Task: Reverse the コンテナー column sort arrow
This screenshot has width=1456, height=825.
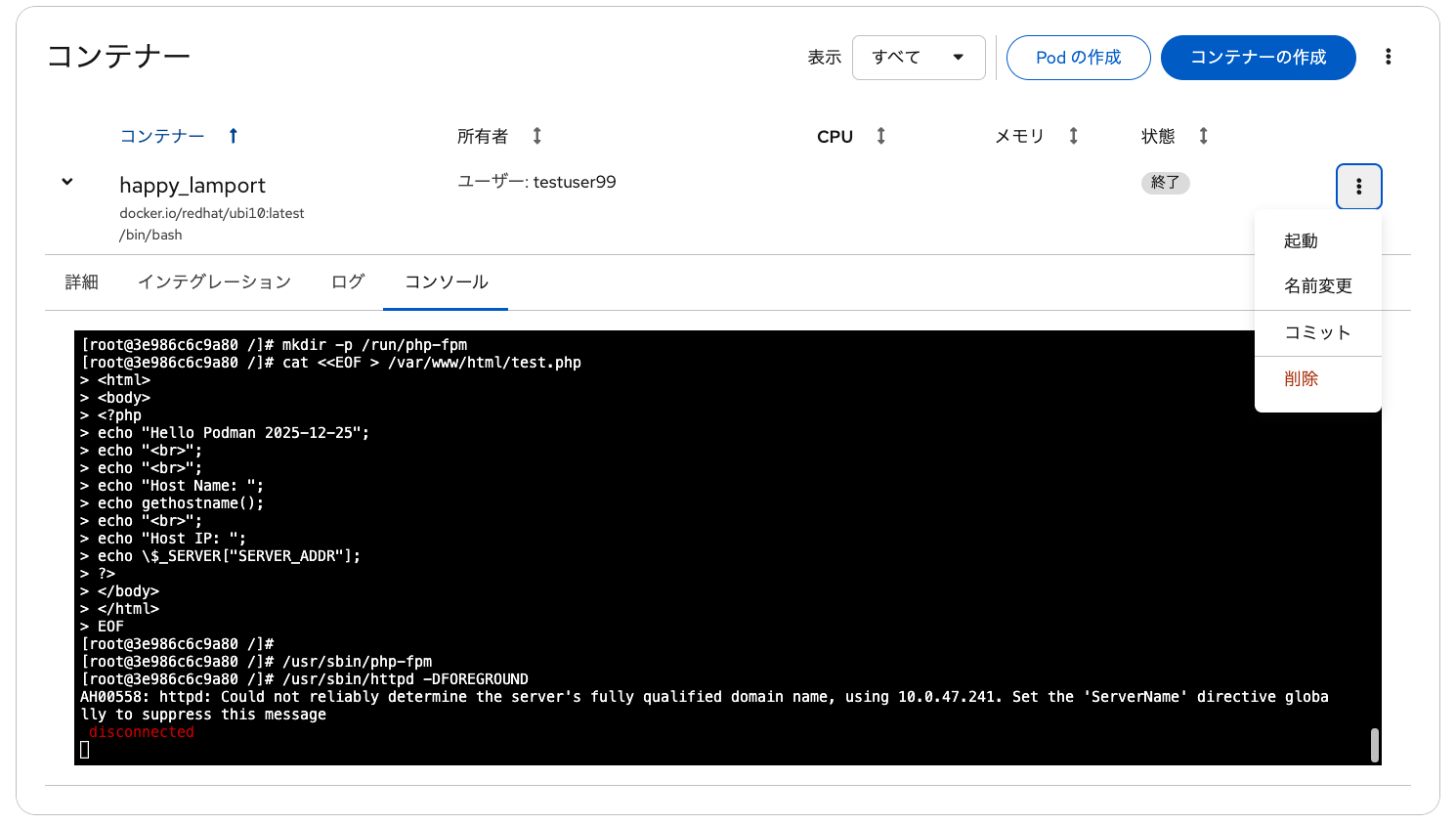Action: 233,136
